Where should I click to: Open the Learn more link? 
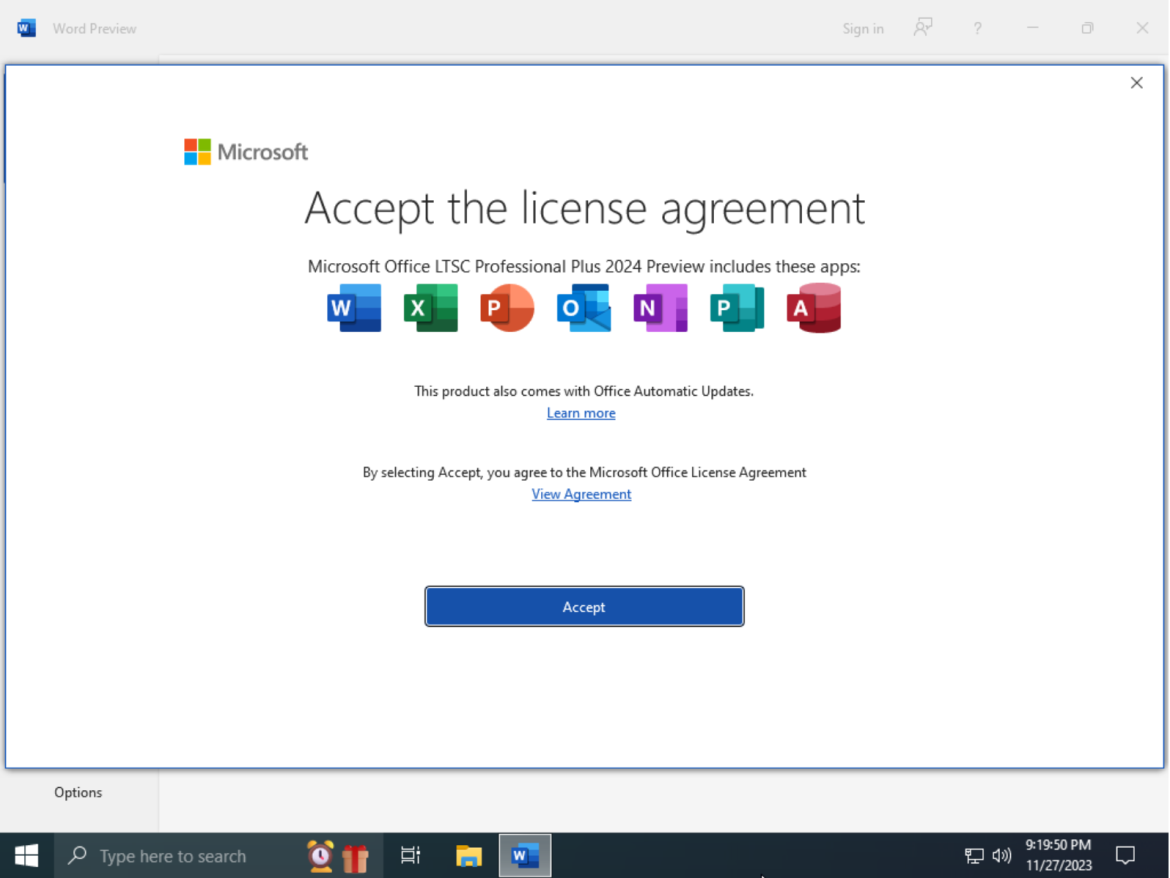pos(581,413)
